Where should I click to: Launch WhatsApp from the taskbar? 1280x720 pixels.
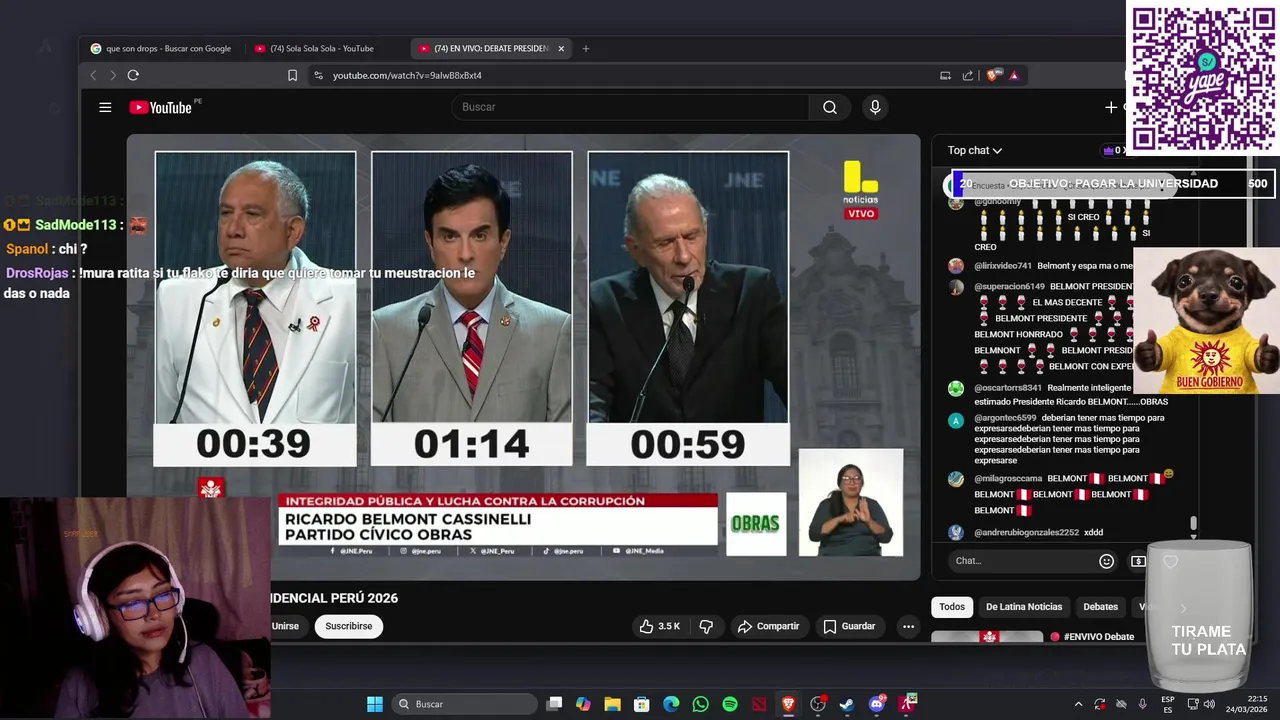coord(700,704)
